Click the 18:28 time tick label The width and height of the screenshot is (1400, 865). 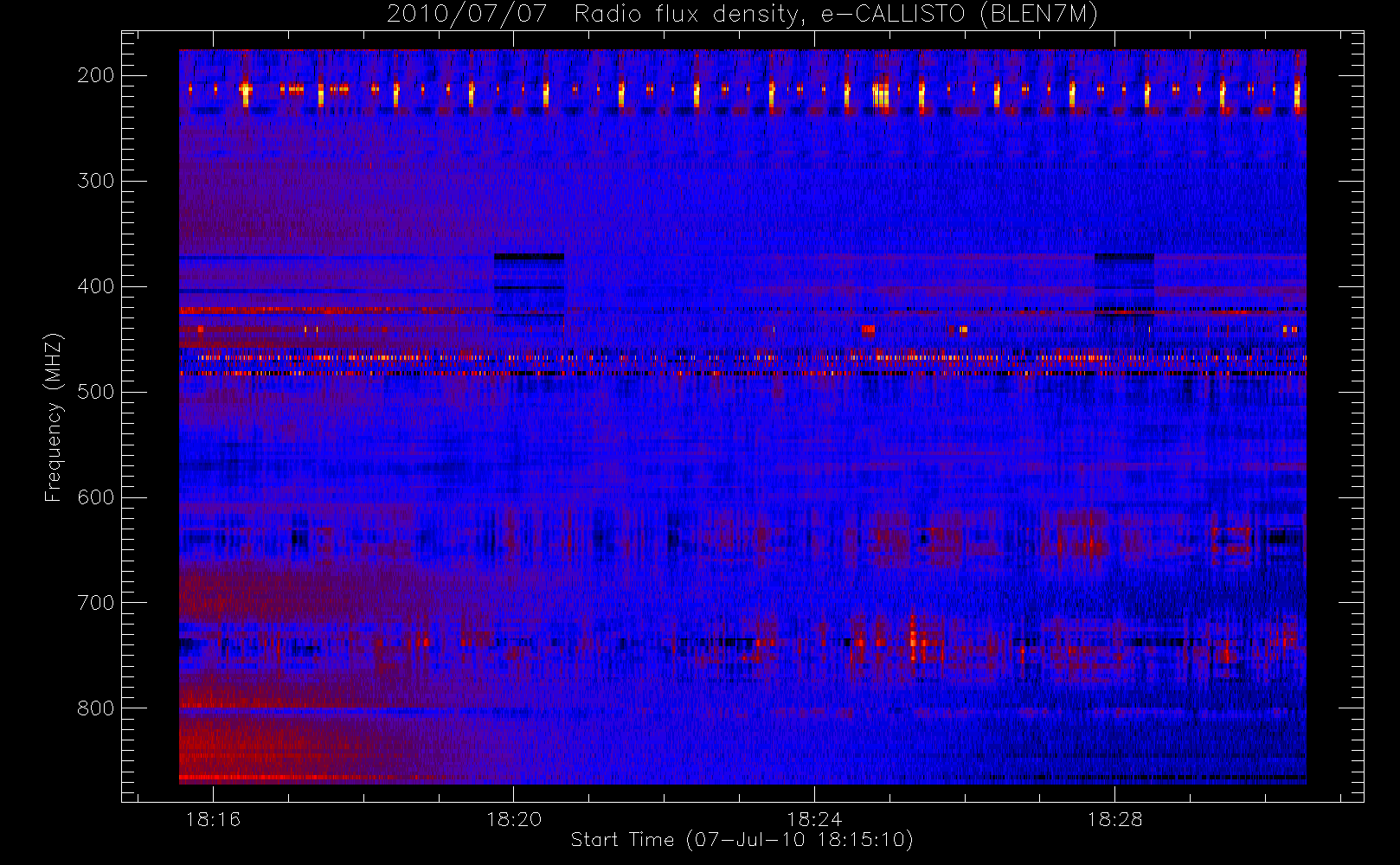(x=1114, y=819)
